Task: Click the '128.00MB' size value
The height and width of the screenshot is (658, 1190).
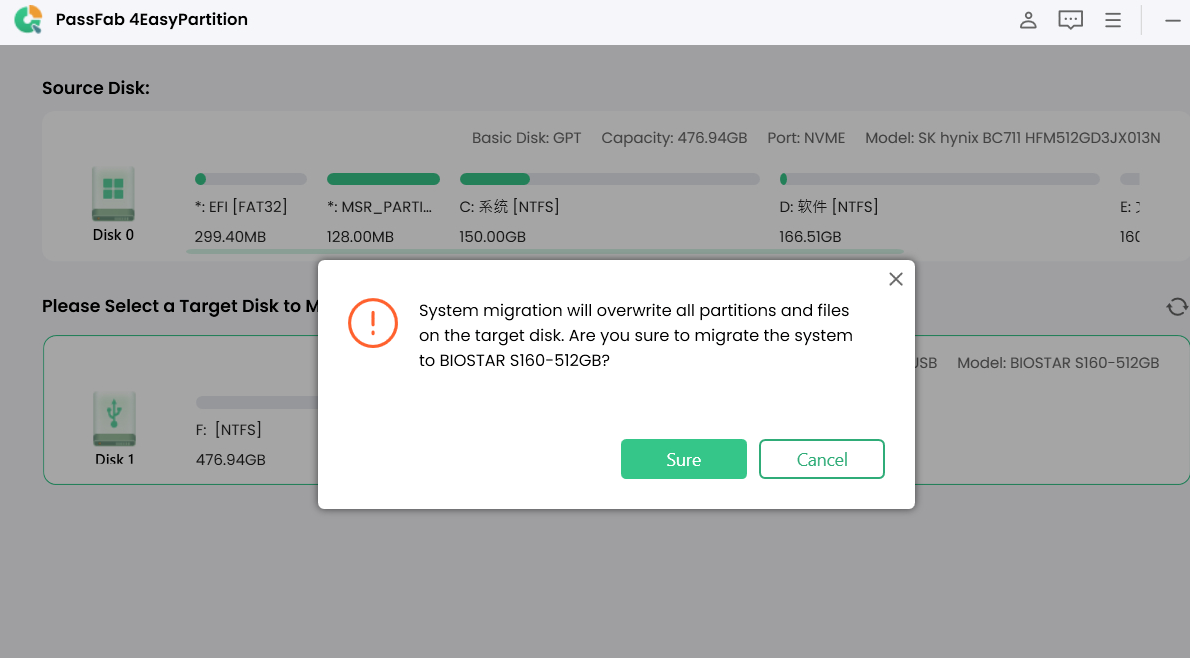Action: pyautogui.click(x=360, y=237)
